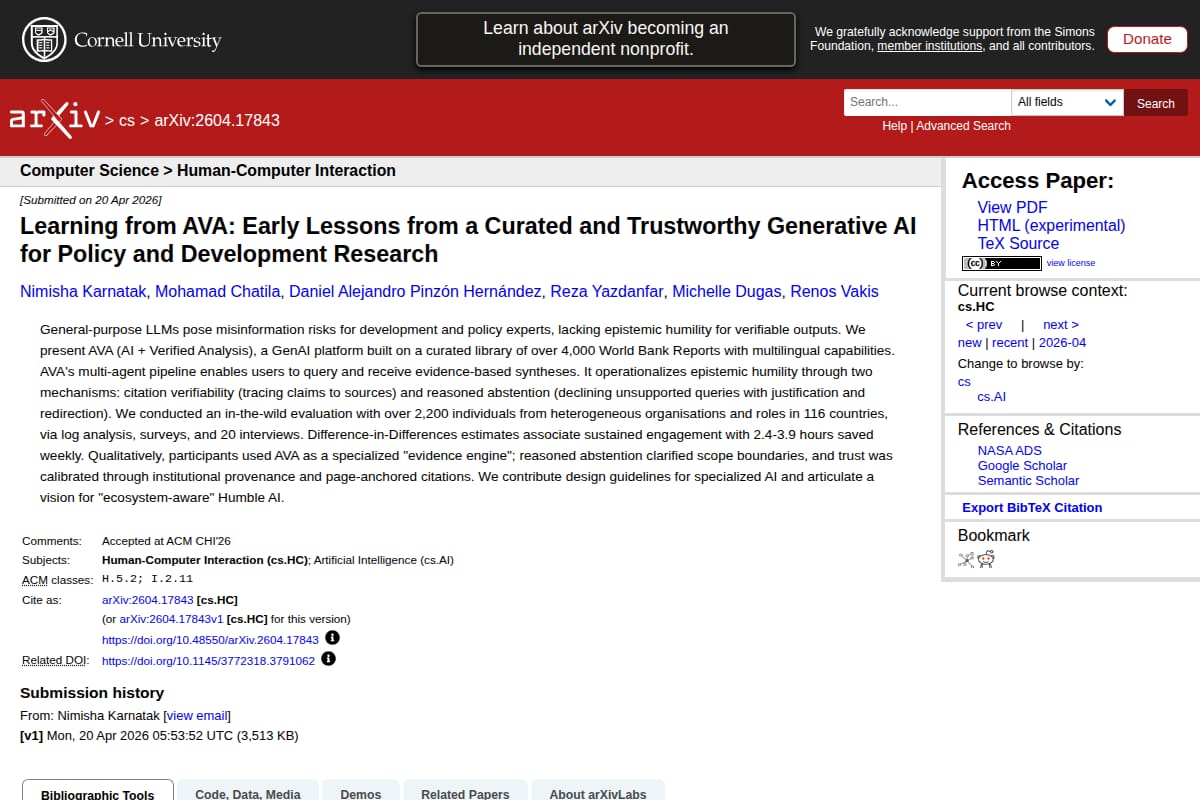Image resolution: width=1200 pixels, height=800 pixels.
Task: Go to the next paper
Action: coord(1060,324)
